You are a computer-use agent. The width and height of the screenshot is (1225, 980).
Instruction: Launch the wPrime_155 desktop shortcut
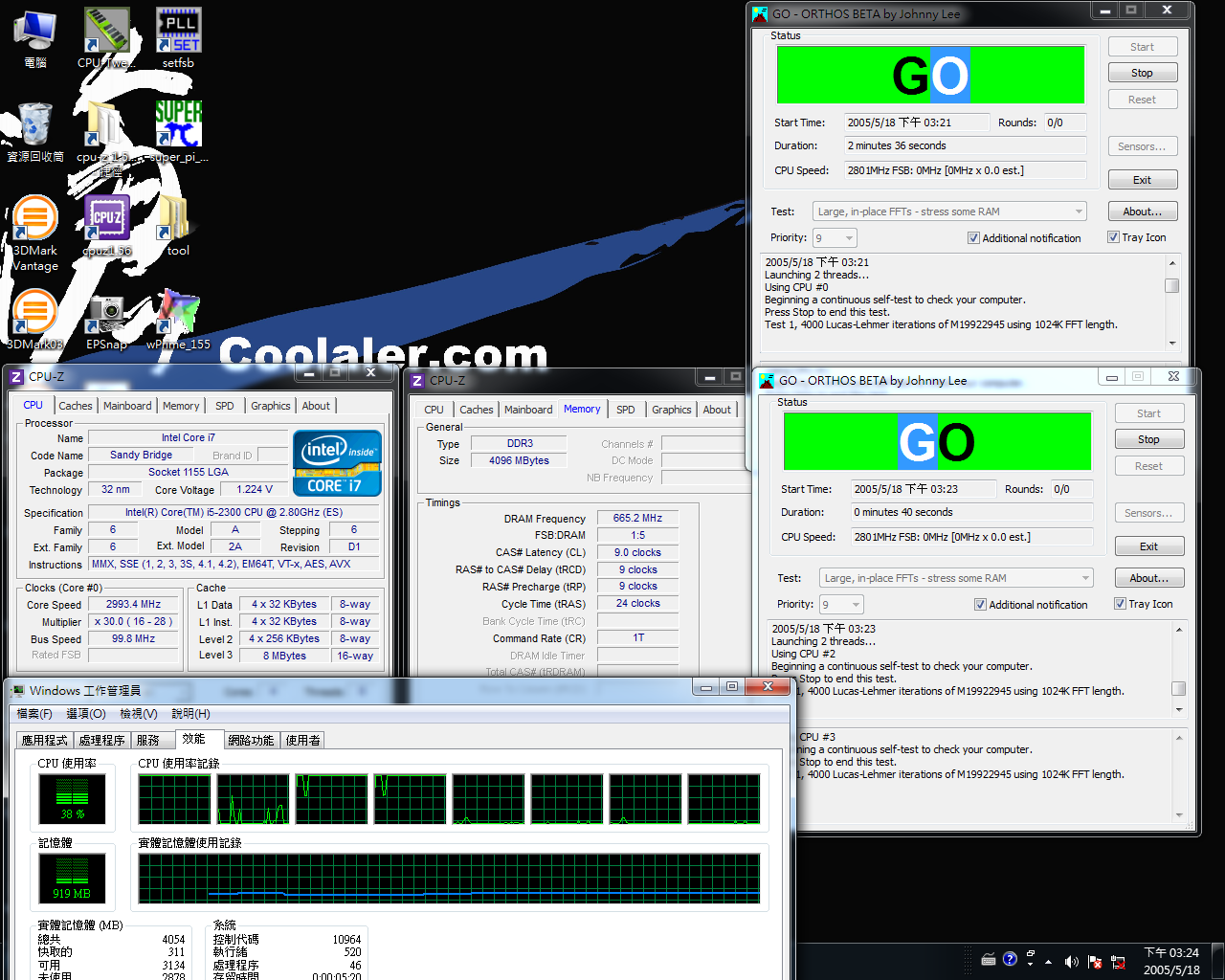(x=178, y=320)
